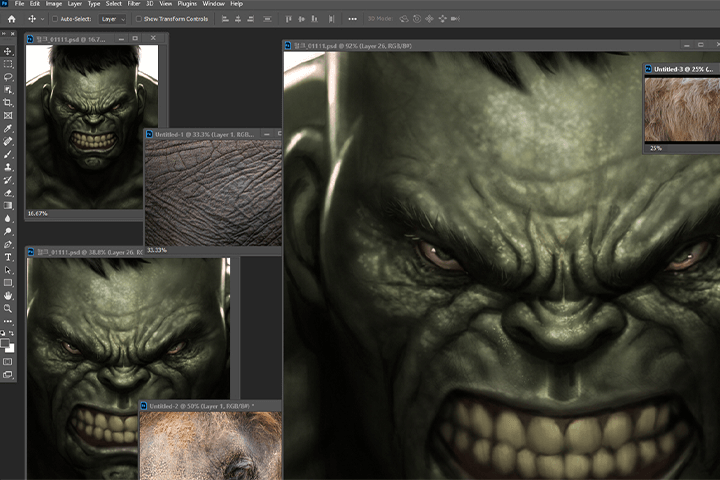Reset to default foreground and background colors

tap(3, 333)
